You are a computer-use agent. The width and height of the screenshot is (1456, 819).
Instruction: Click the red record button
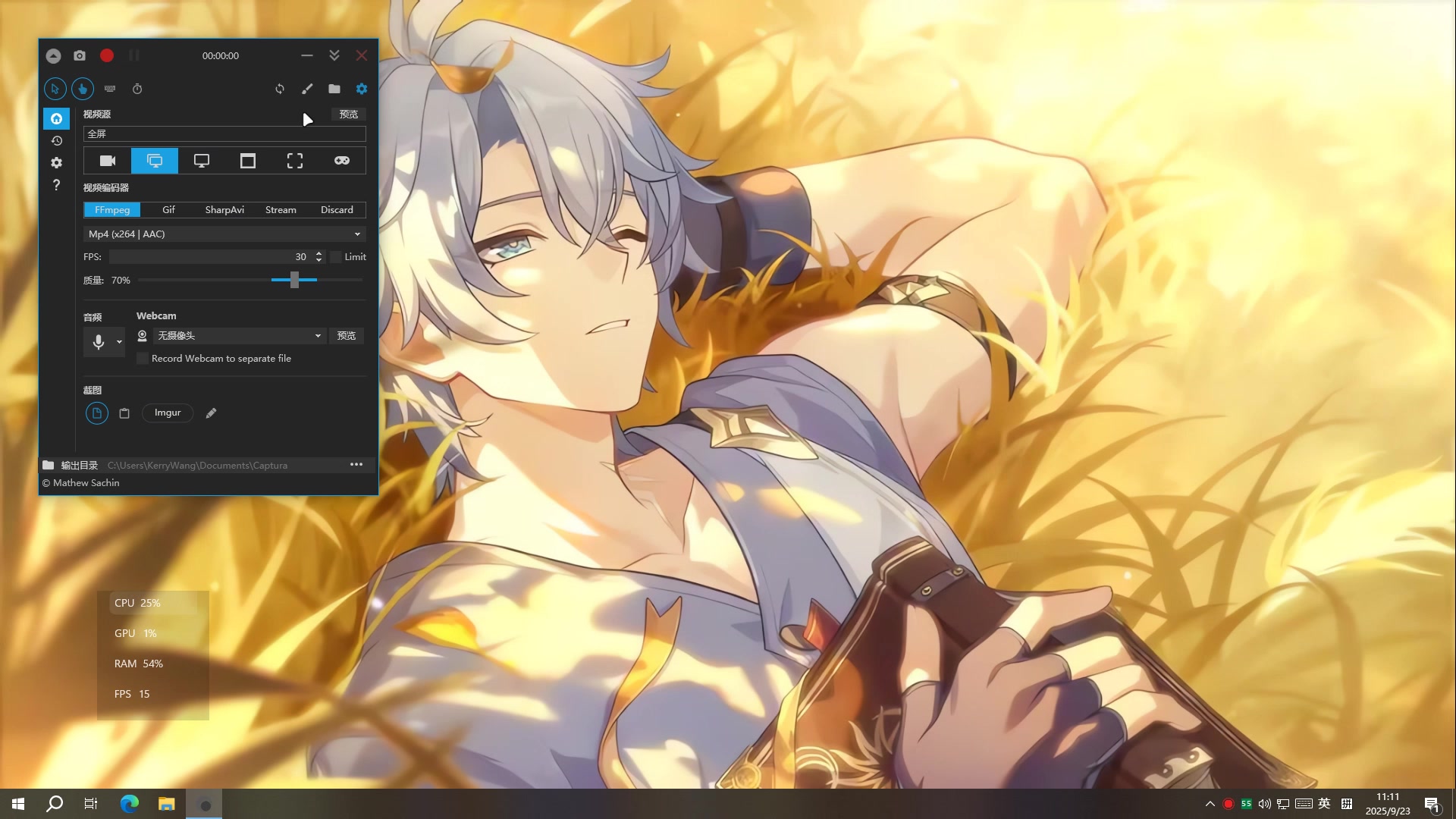[x=107, y=55]
